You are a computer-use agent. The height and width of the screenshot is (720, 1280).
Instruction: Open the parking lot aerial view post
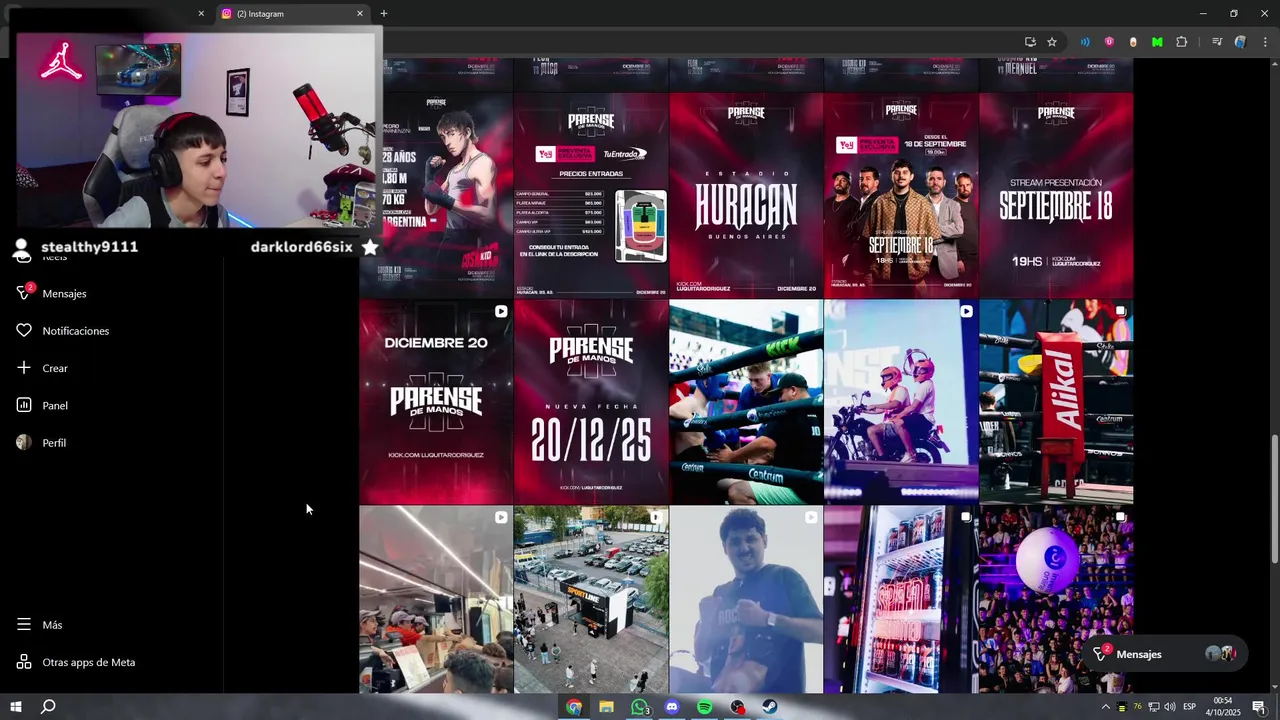pos(591,599)
